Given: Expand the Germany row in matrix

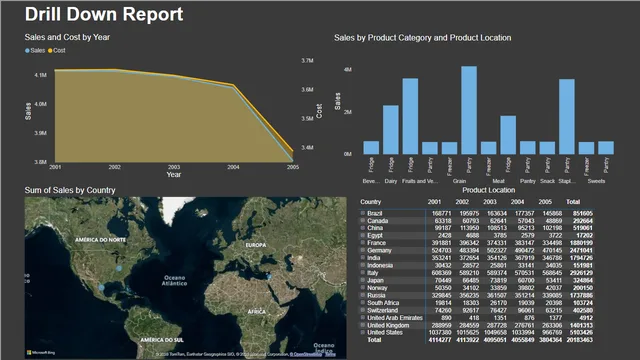Looking at the screenshot, I should tap(362, 250).
